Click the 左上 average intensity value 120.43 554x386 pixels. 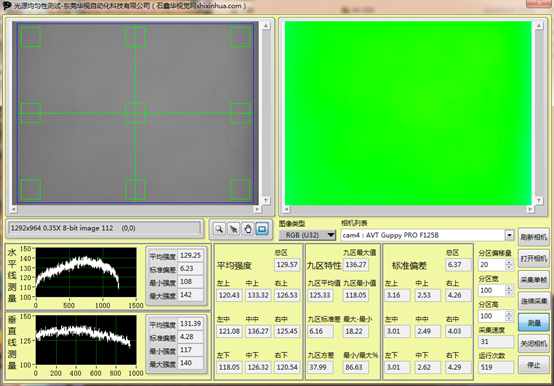pos(229,295)
